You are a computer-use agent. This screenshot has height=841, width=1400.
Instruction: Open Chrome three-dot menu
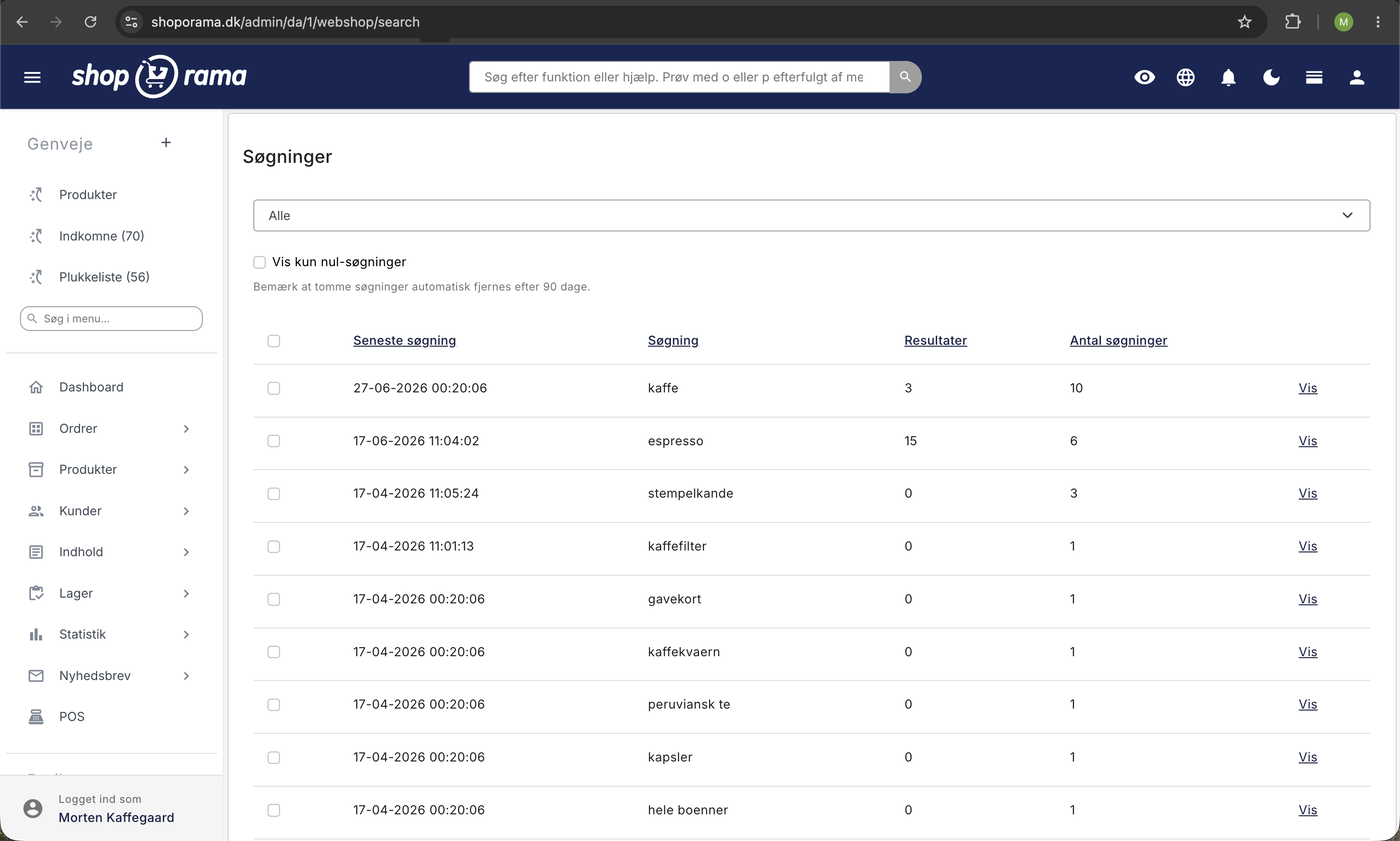pos(1378,21)
